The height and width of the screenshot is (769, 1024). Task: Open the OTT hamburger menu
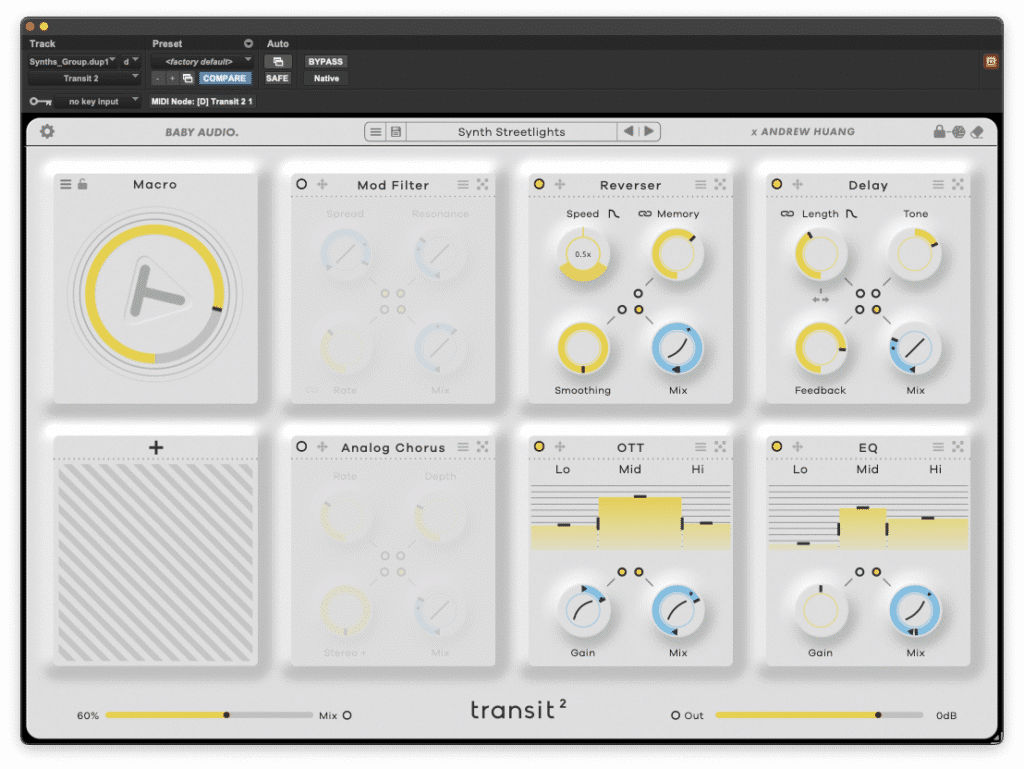pyautogui.click(x=701, y=447)
